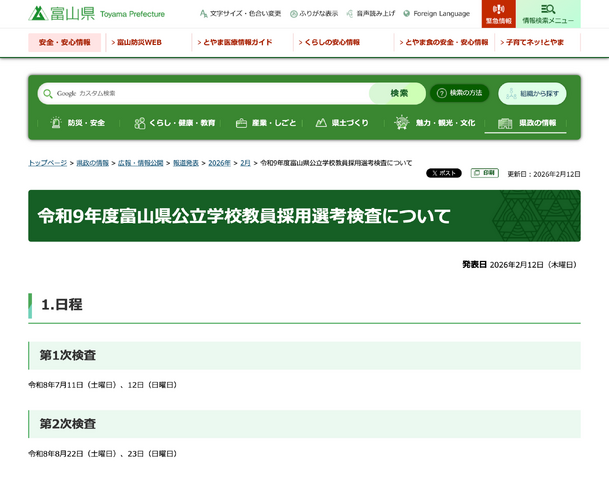Click the date text 令和8年7月11日（土曜日）、12日（日曜日）
Screen dimensions: 609x480
pos(103,385)
